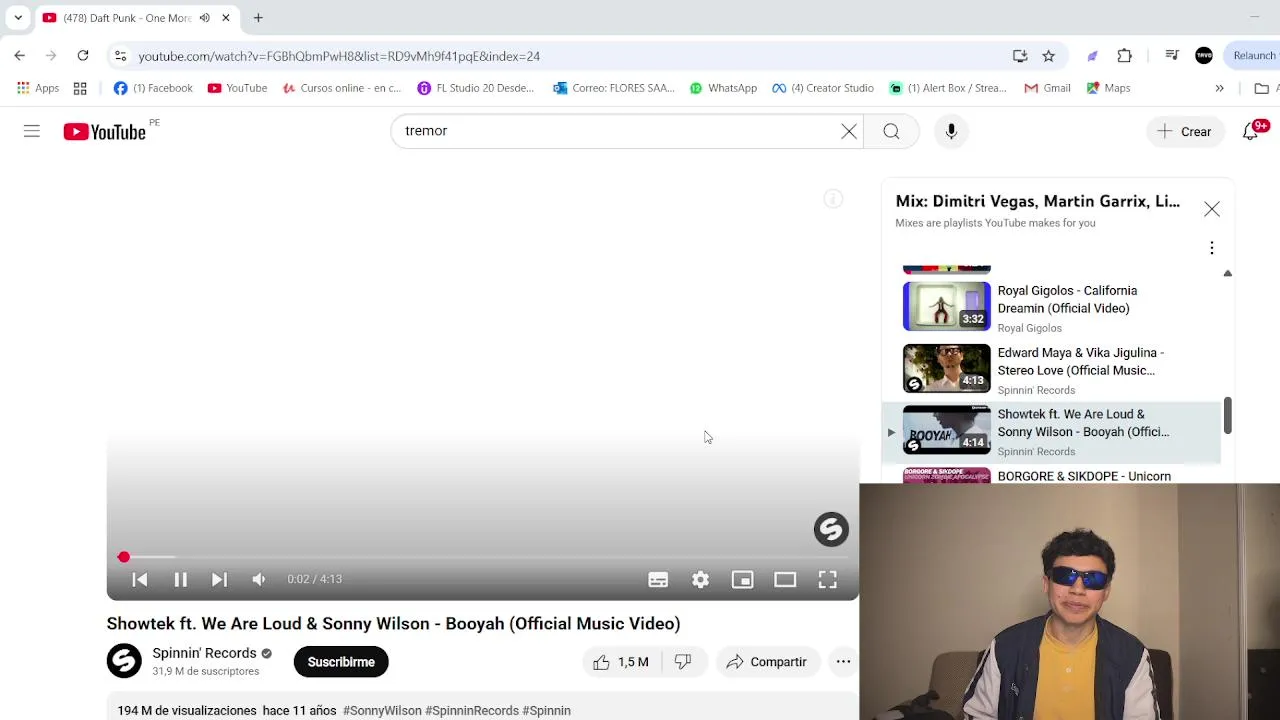Bookmark this page star icon

tap(1048, 56)
